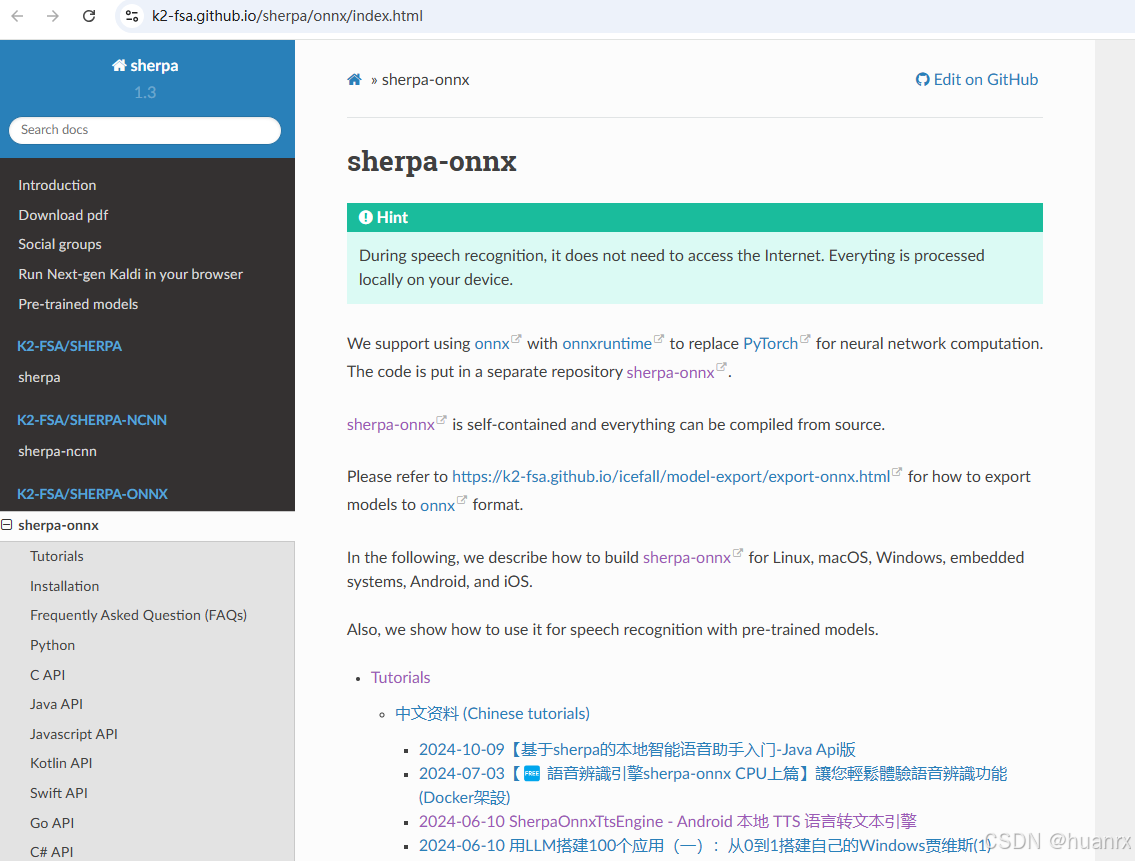Open sherpa-ncnn sidebar entry
The width and height of the screenshot is (1135, 861).
[x=57, y=451]
